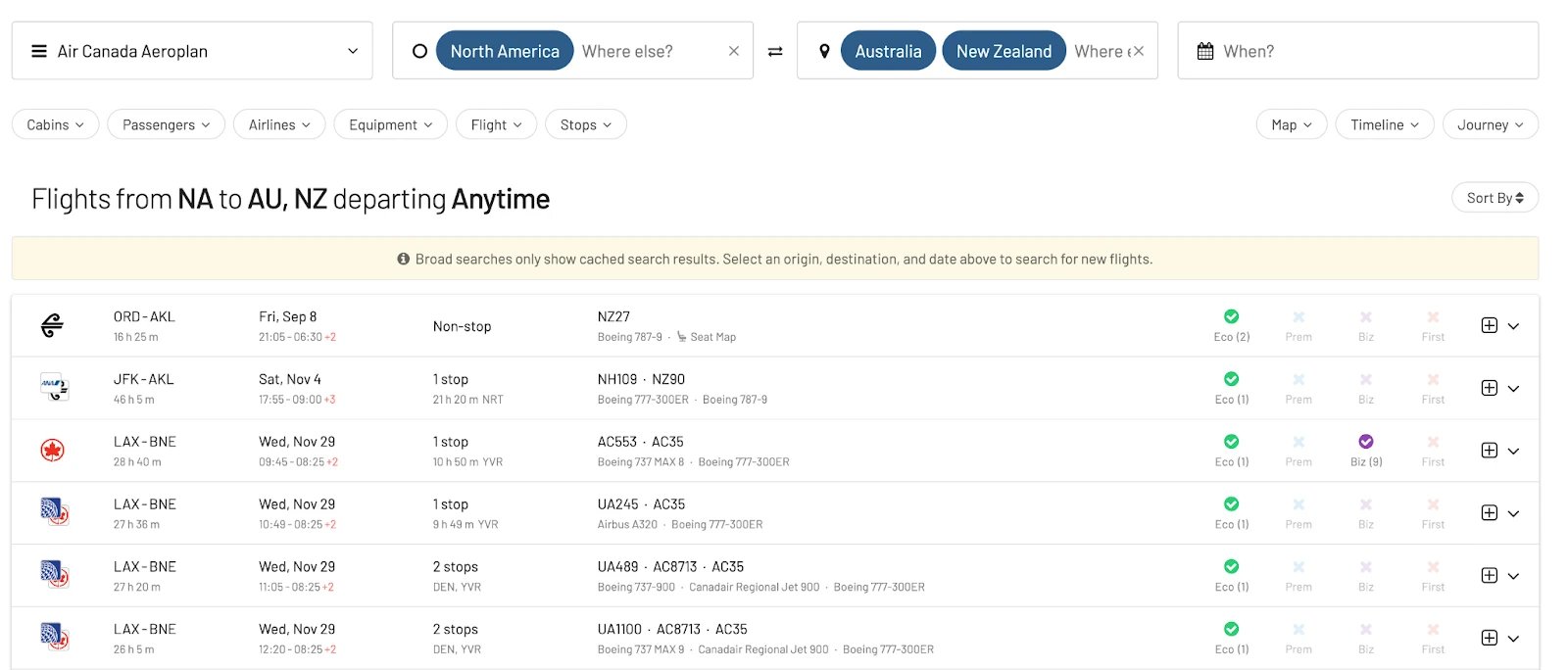Click green Eco (1) check on UA489 row
Screen dimensions: 1568x670
[1232, 566]
